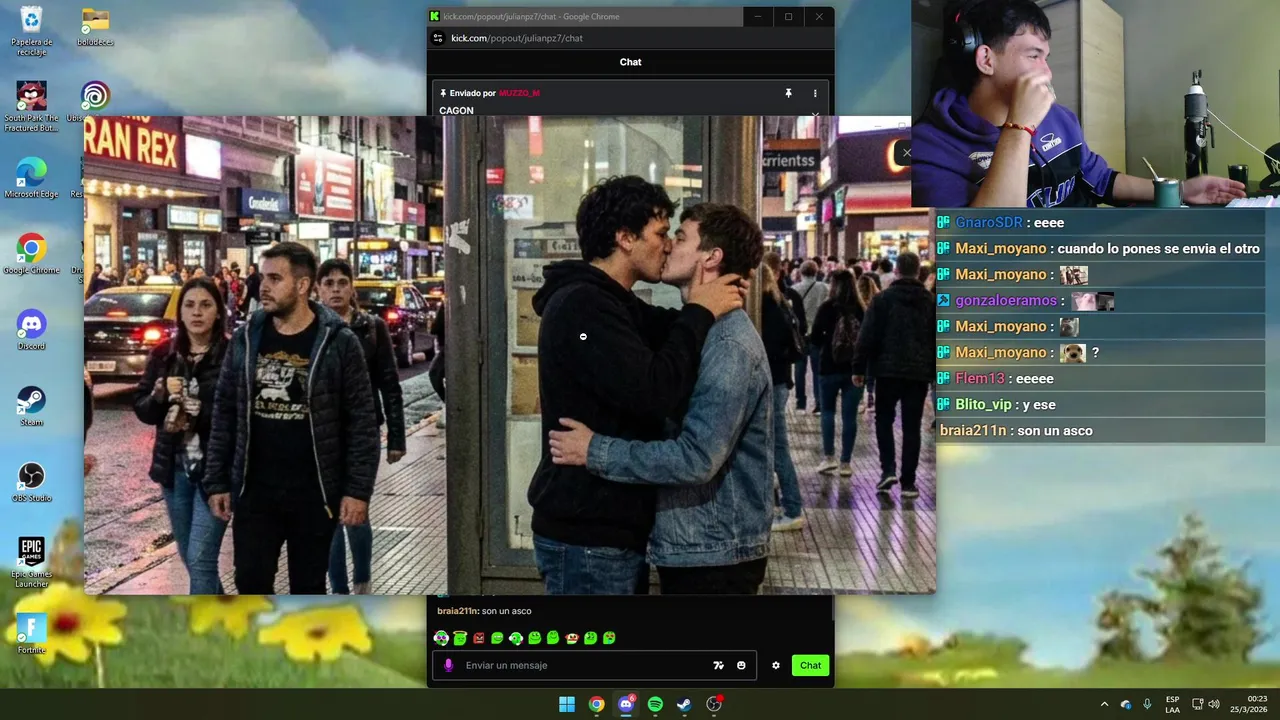Open Spotify from the taskbar
The height and width of the screenshot is (720, 1280).
tap(655, 704)
